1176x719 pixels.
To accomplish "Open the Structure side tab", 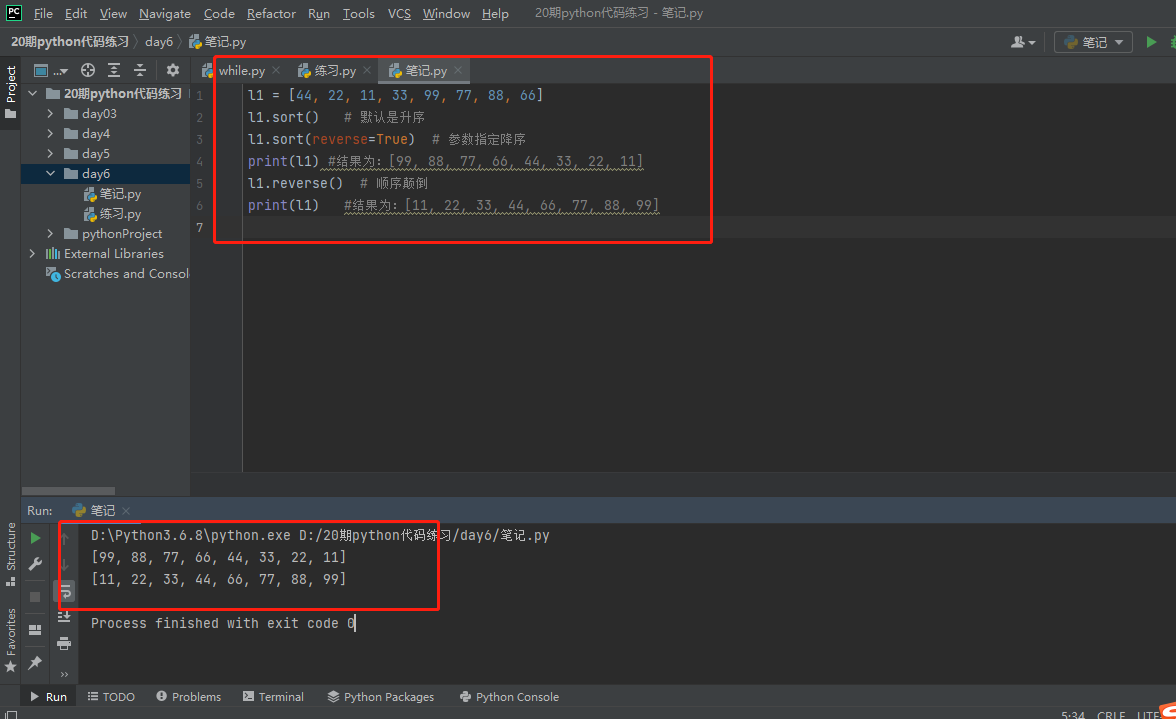I will point(10,553).
